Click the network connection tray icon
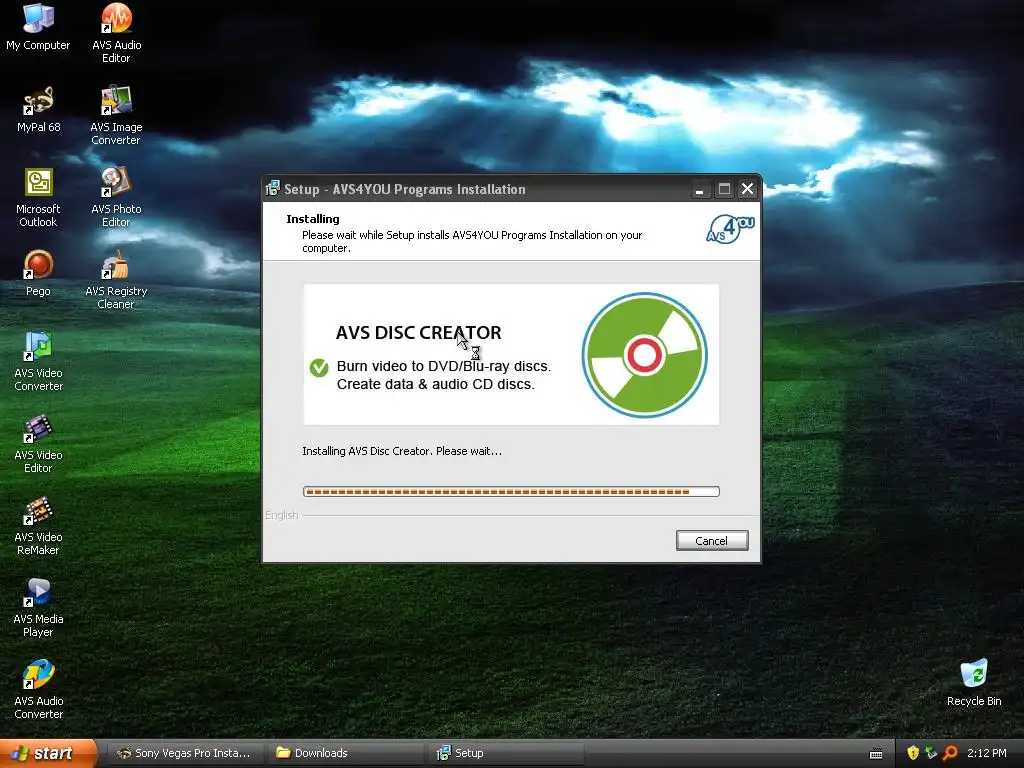The height and width of the screenshot is (768, 1024). (931, 753)
